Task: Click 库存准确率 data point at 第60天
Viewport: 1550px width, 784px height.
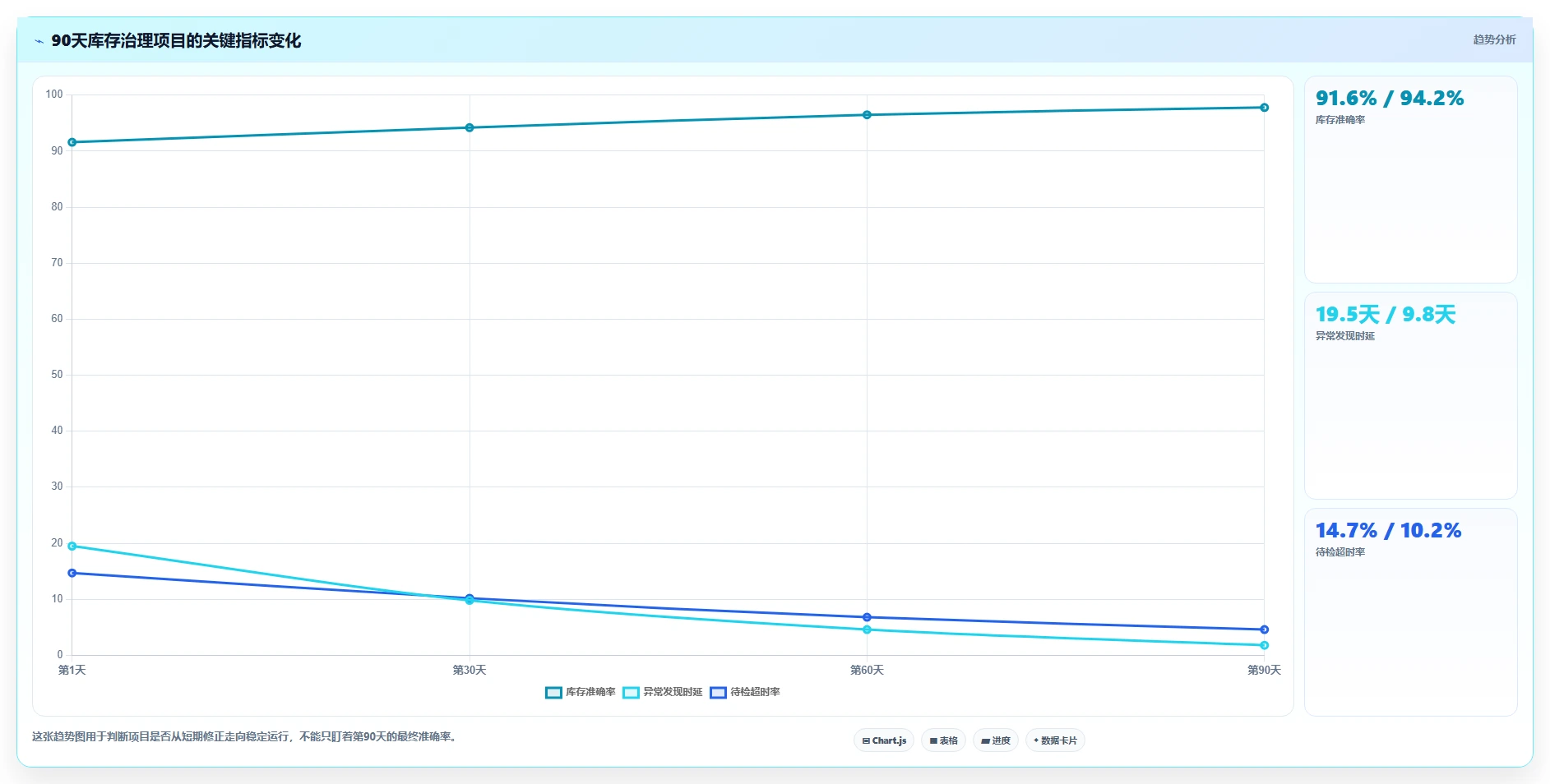Action: click(x=867, y=115)
